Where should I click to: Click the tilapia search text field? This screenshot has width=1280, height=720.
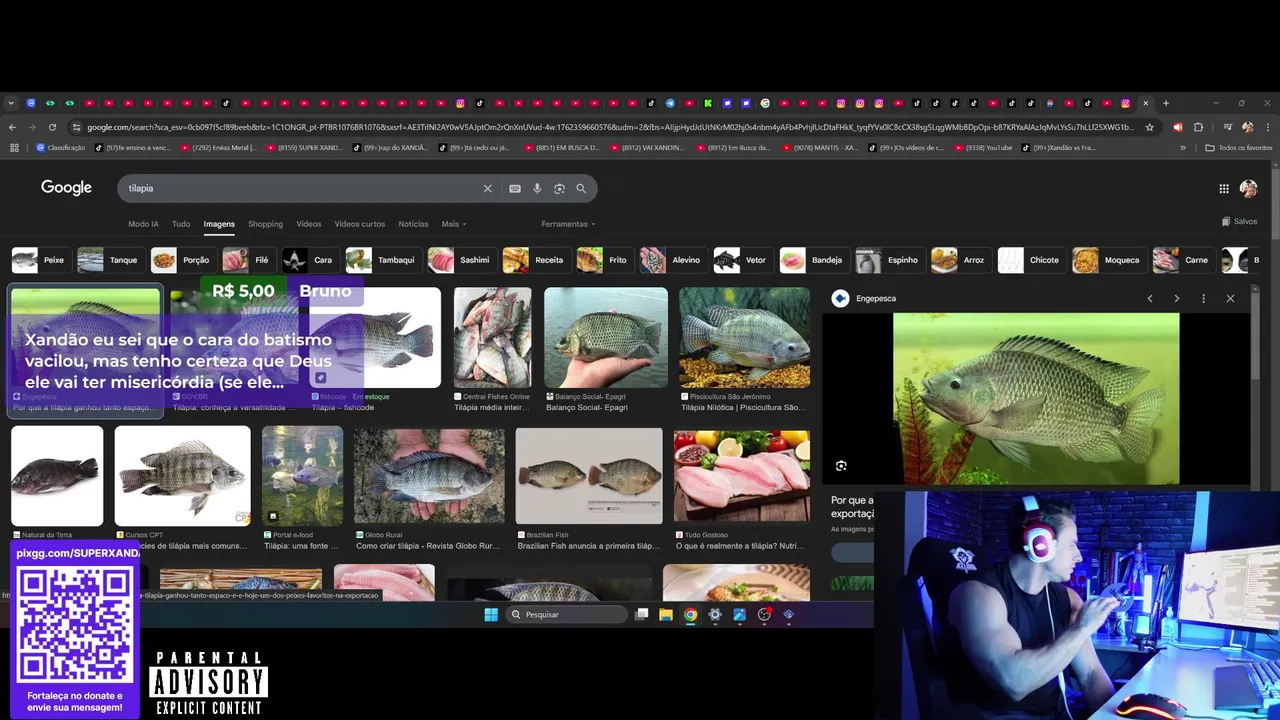[300, 188]
